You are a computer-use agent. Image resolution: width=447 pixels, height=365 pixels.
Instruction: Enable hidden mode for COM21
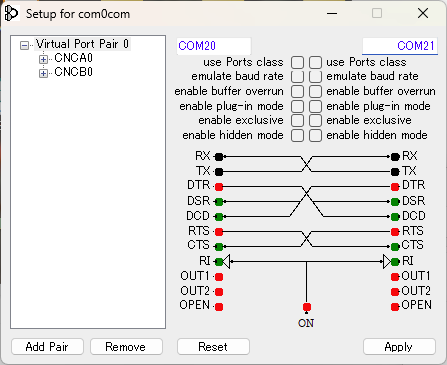[315, 136]
